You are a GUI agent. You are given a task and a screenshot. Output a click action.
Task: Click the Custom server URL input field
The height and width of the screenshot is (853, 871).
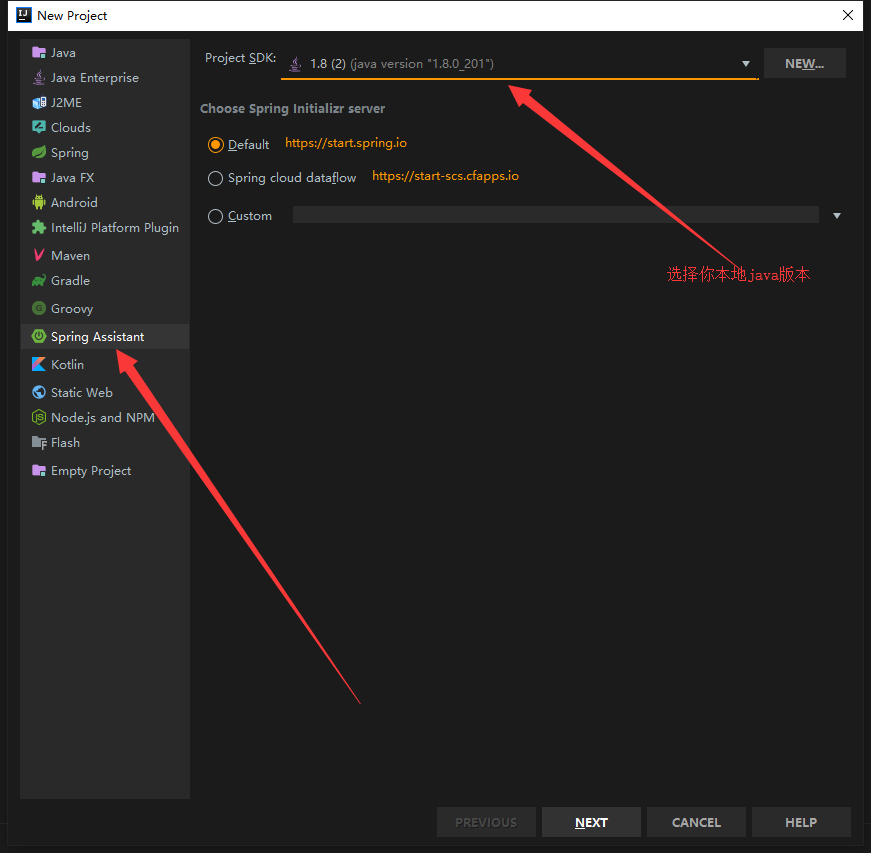[555, 215]
